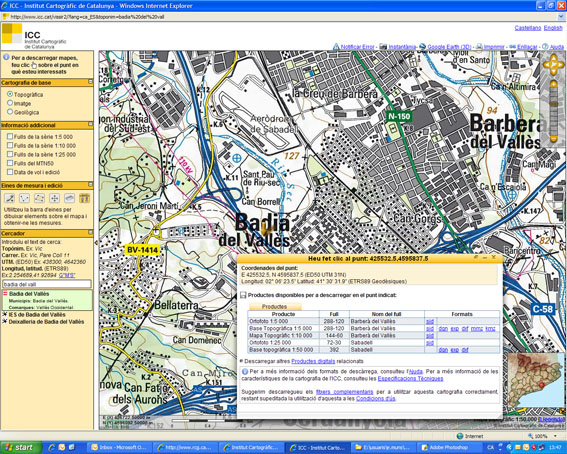
Task: Click the marker beside IES de Badia del Vallès
Action: (x=5, y=314)
